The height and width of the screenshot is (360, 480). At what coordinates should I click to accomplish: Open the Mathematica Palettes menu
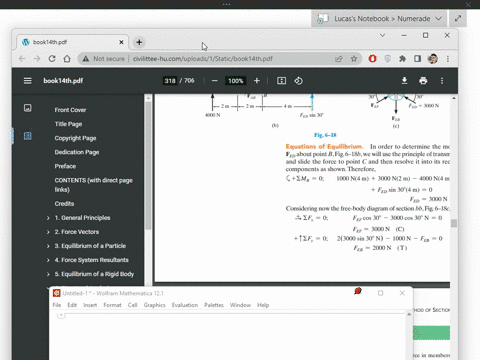[214, 305]
